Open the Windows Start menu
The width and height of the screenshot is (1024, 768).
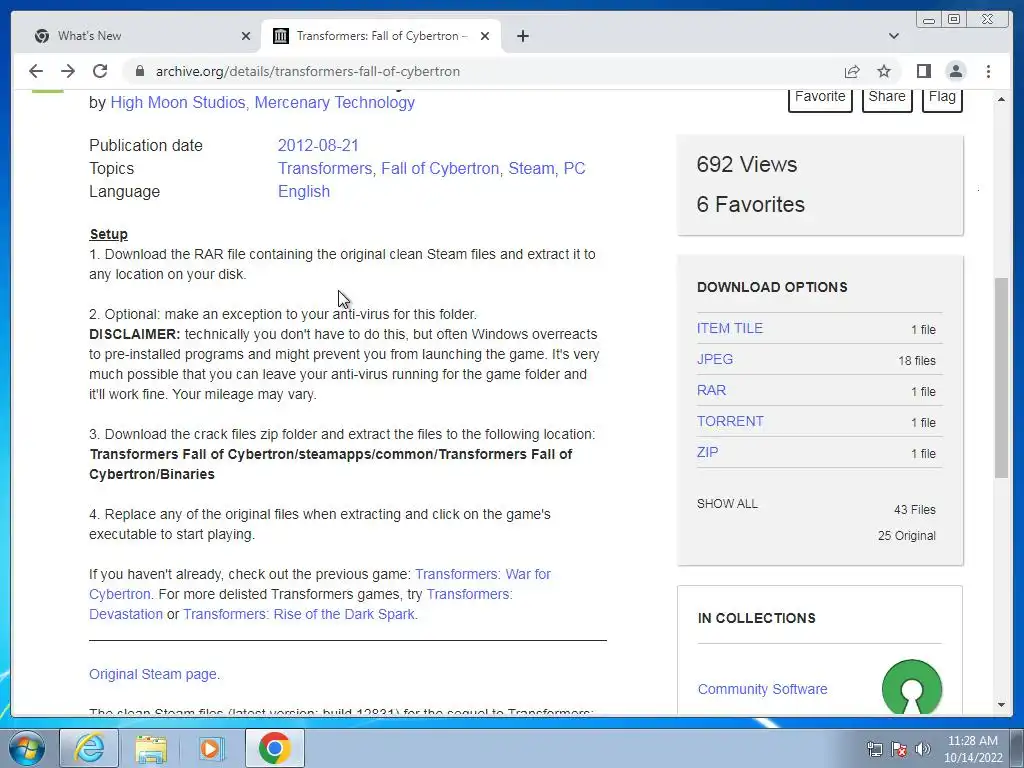27,748
